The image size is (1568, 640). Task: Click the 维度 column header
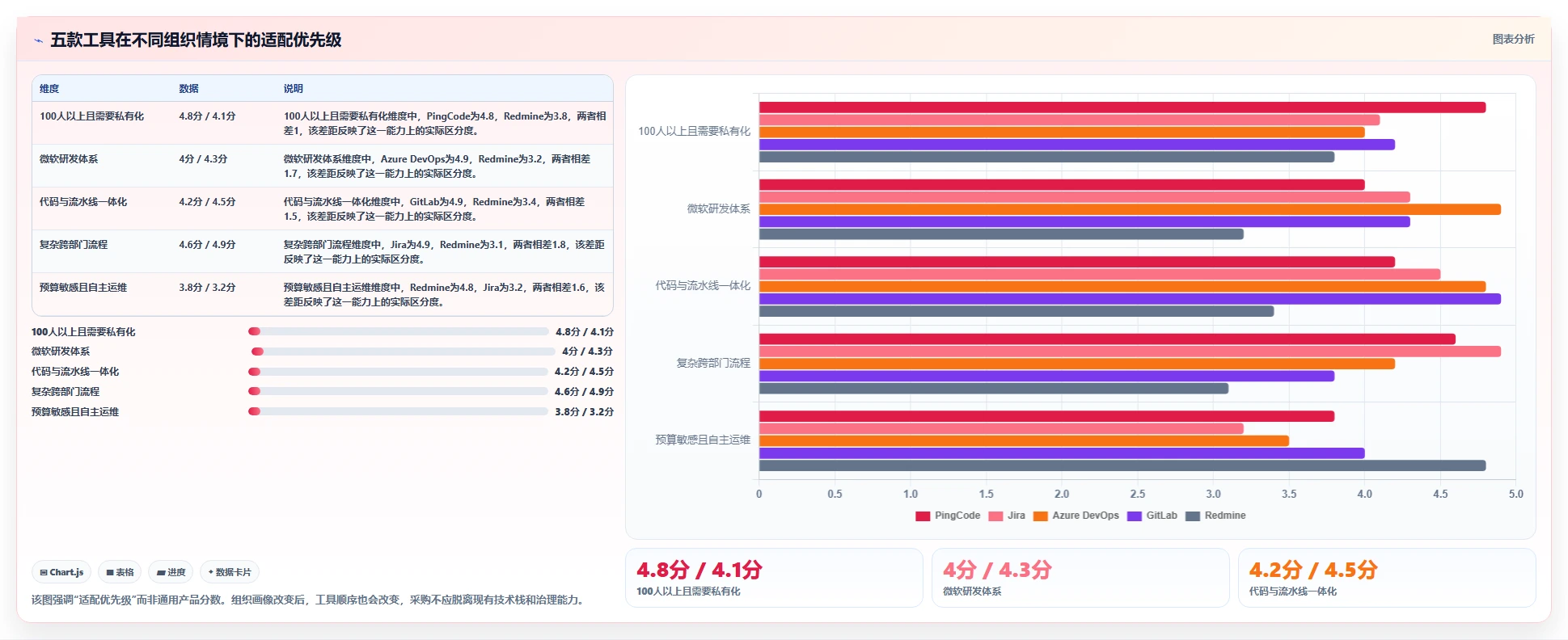tap(49, 89)
